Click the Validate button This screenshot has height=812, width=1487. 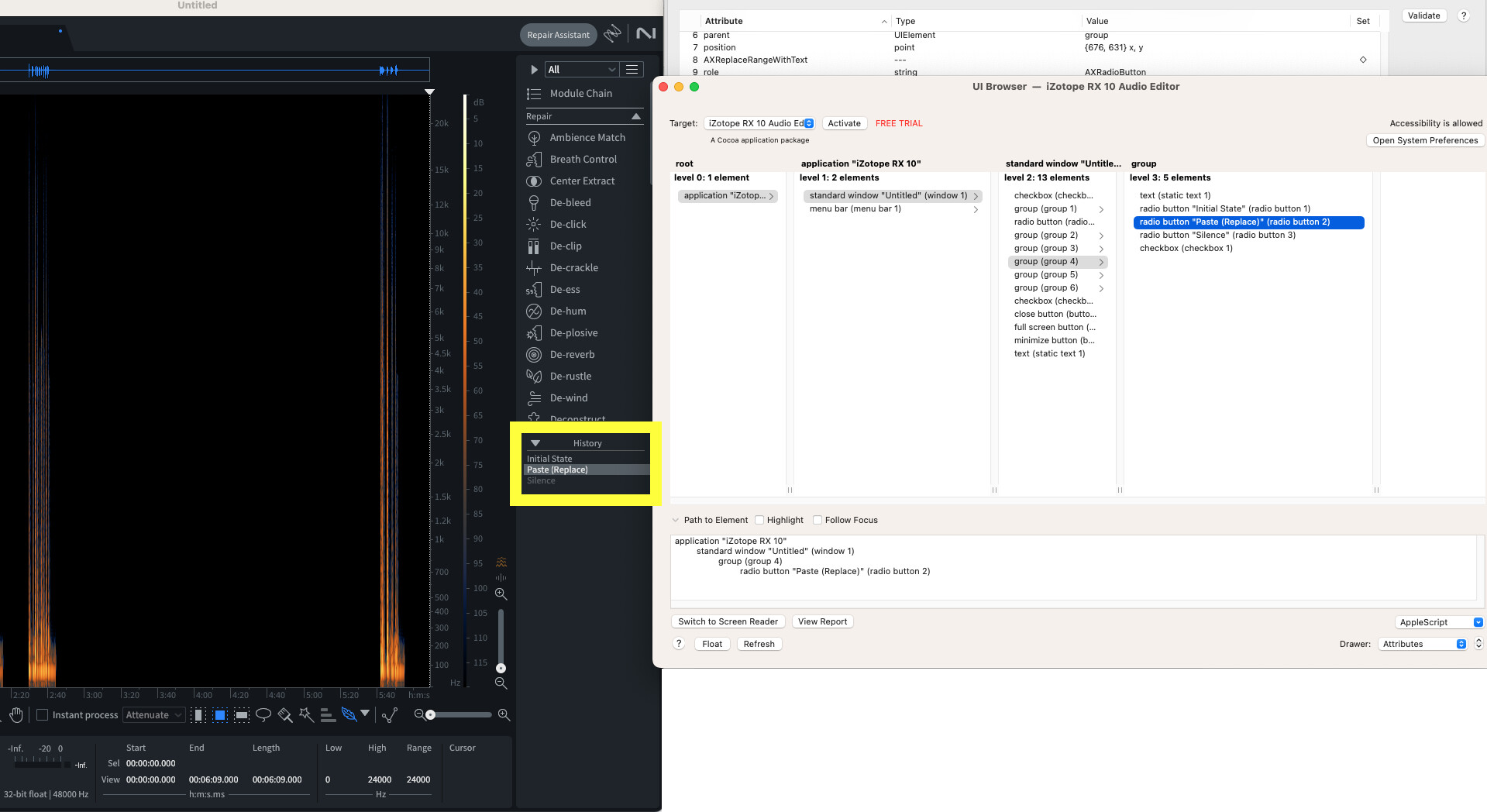coord(1423,15)
